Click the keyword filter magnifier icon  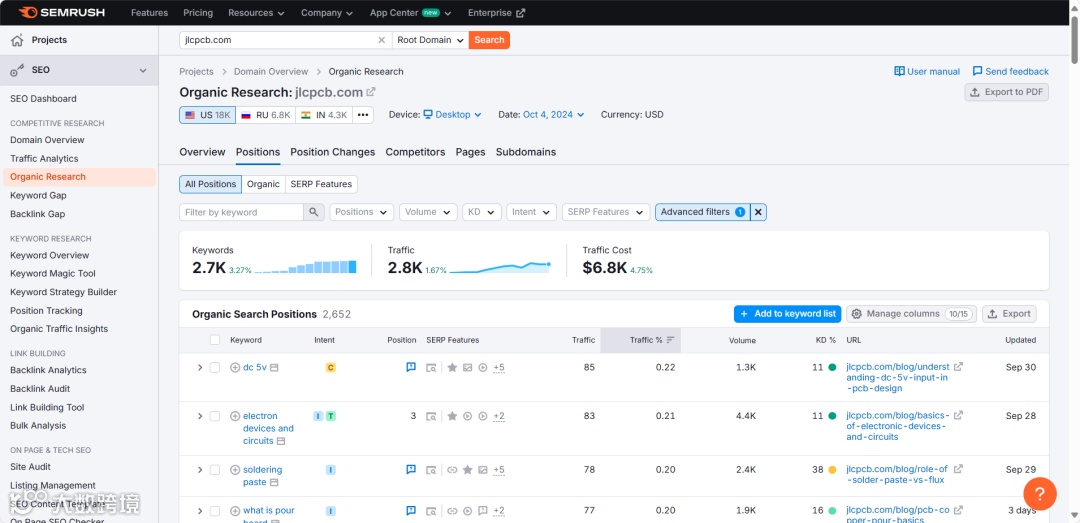pos(313,212)
